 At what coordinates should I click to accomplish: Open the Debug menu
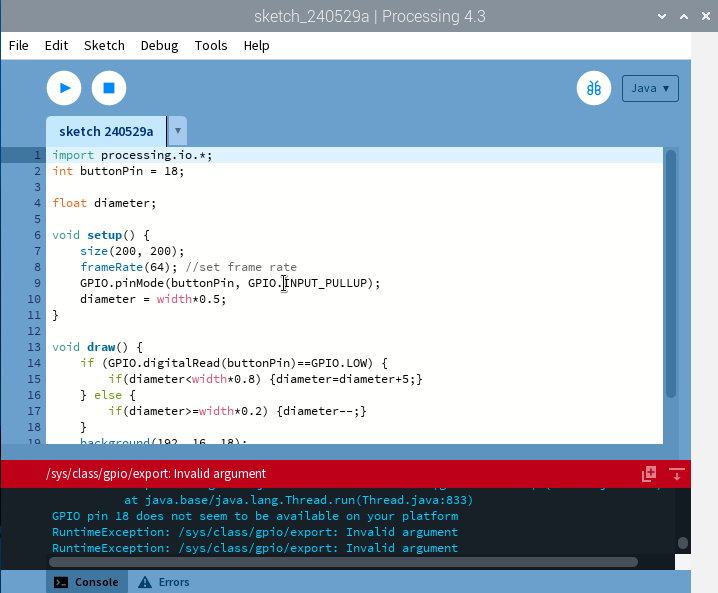tap(159, 46)
